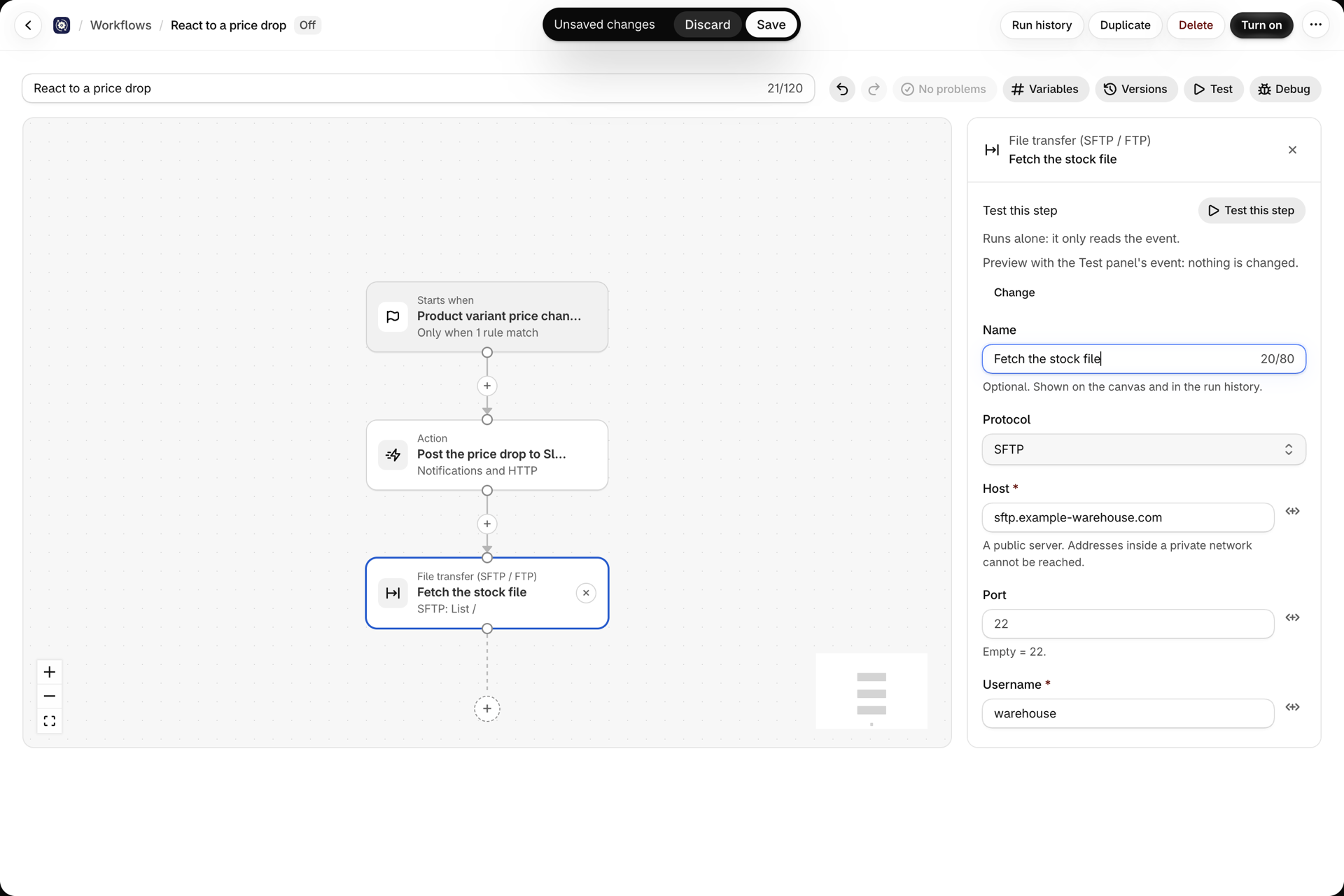
Task: Select the Product variant price trigger node
Action: click(487, 317)
